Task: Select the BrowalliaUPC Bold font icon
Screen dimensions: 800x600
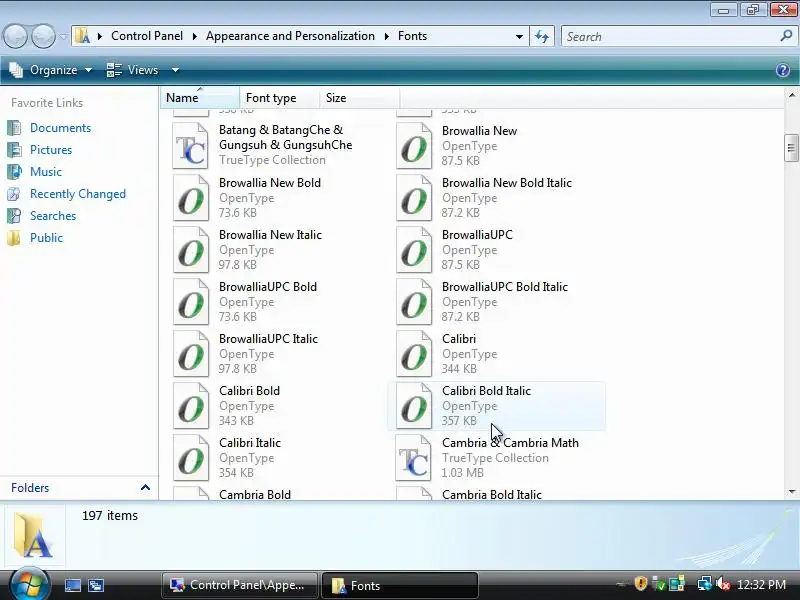Action: pyautogui.click(x=191, y=302)
